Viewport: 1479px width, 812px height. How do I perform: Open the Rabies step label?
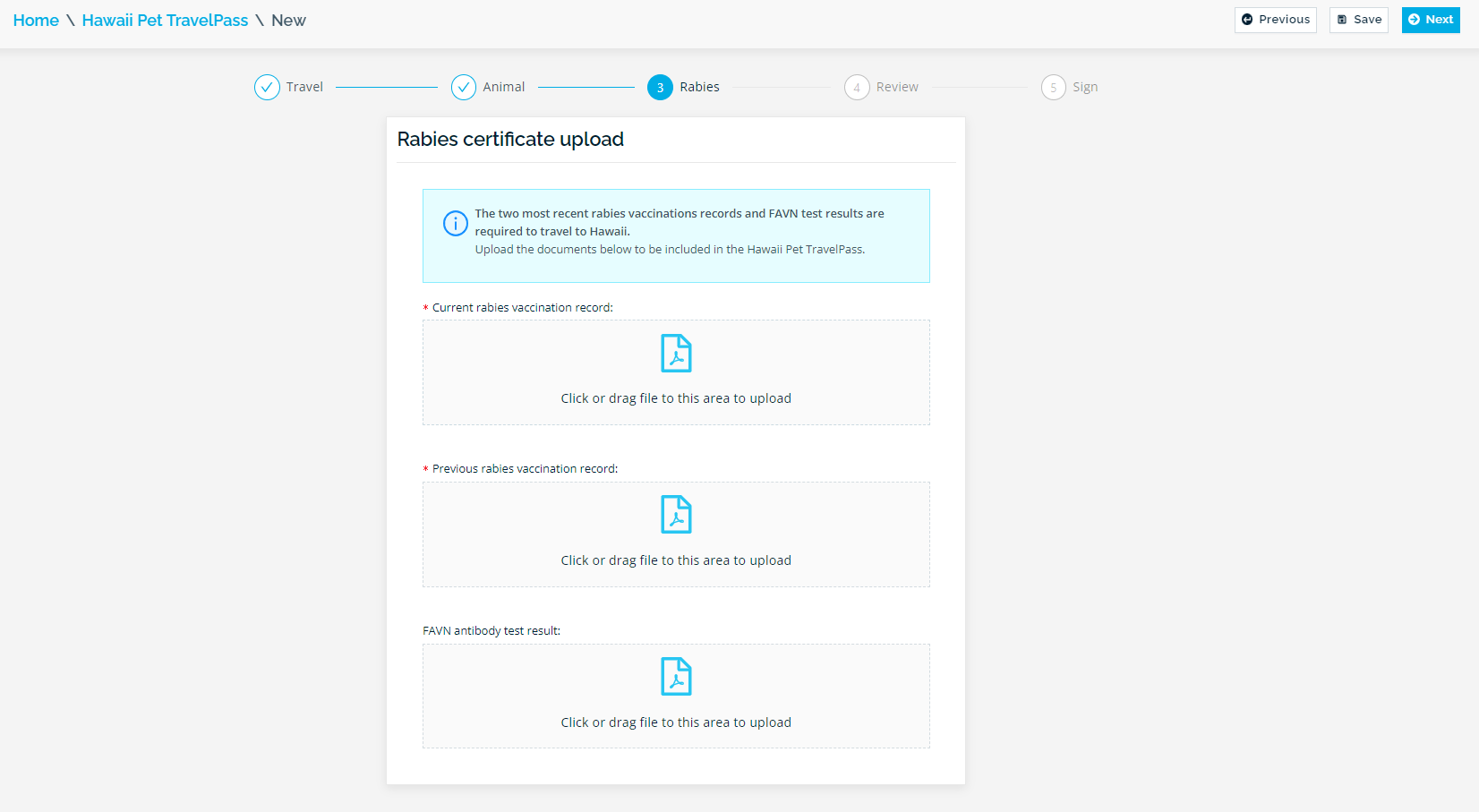(x=699, y=87)
